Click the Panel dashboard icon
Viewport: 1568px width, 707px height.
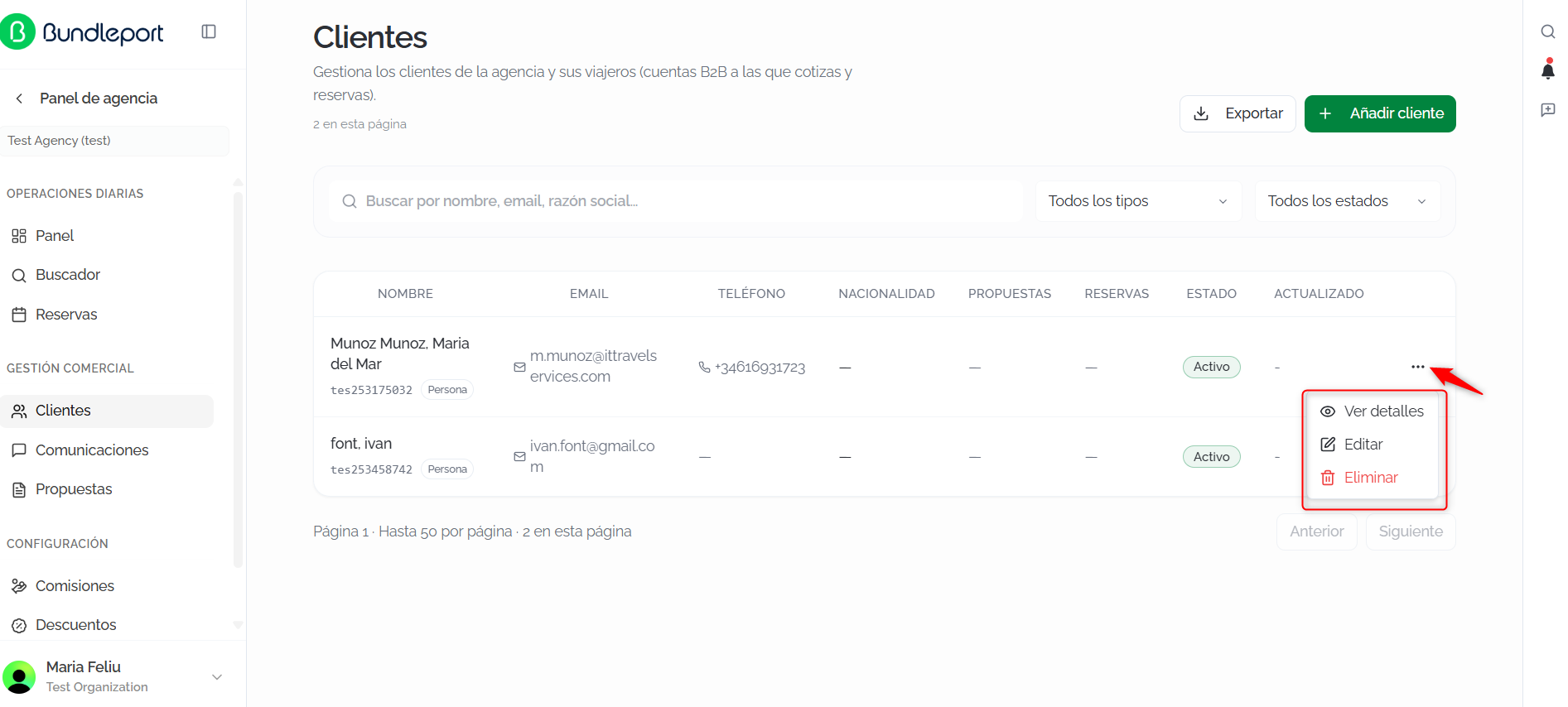[x=19, y=236]
